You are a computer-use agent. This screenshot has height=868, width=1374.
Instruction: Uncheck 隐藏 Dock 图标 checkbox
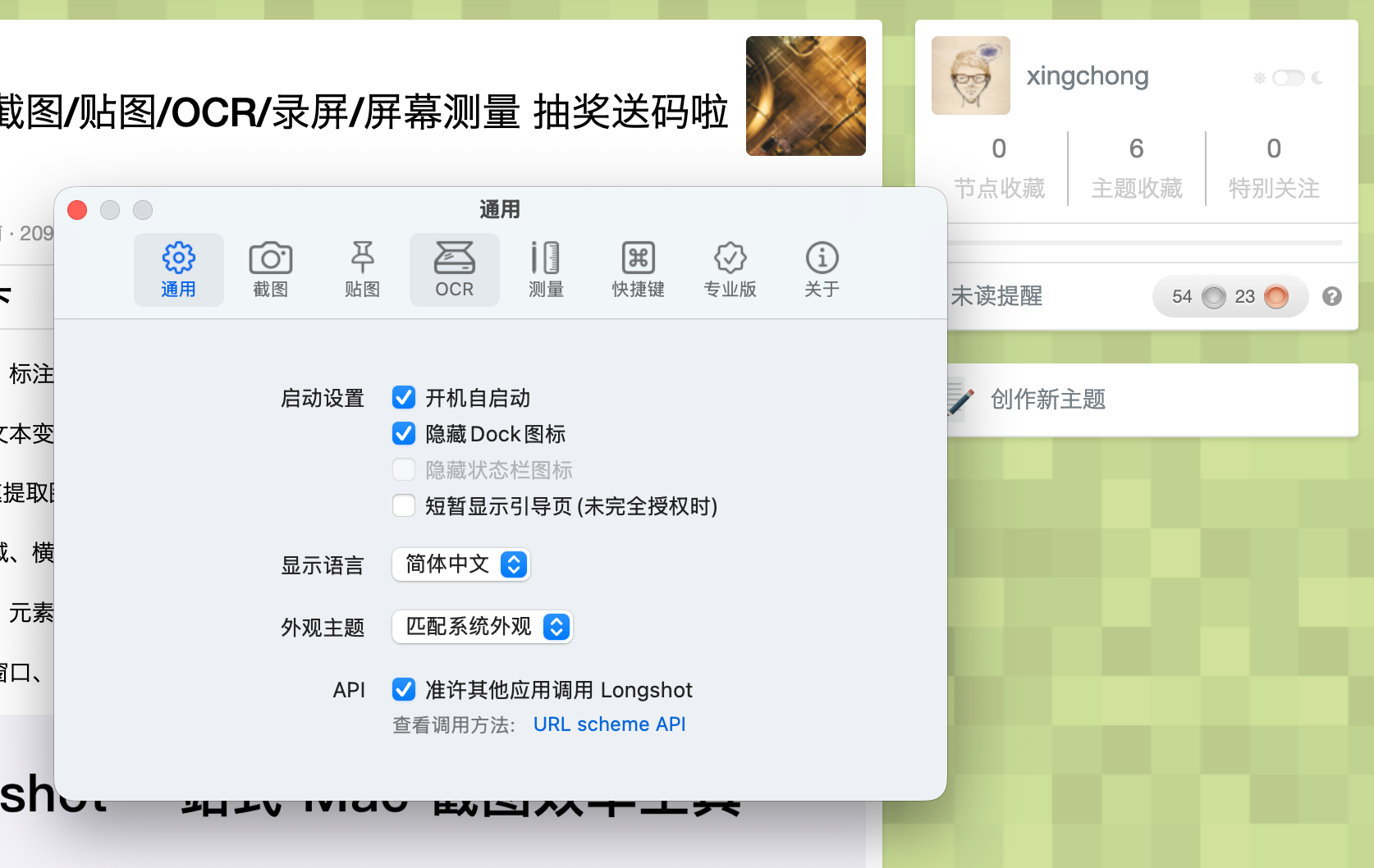(x=404, y=433)
